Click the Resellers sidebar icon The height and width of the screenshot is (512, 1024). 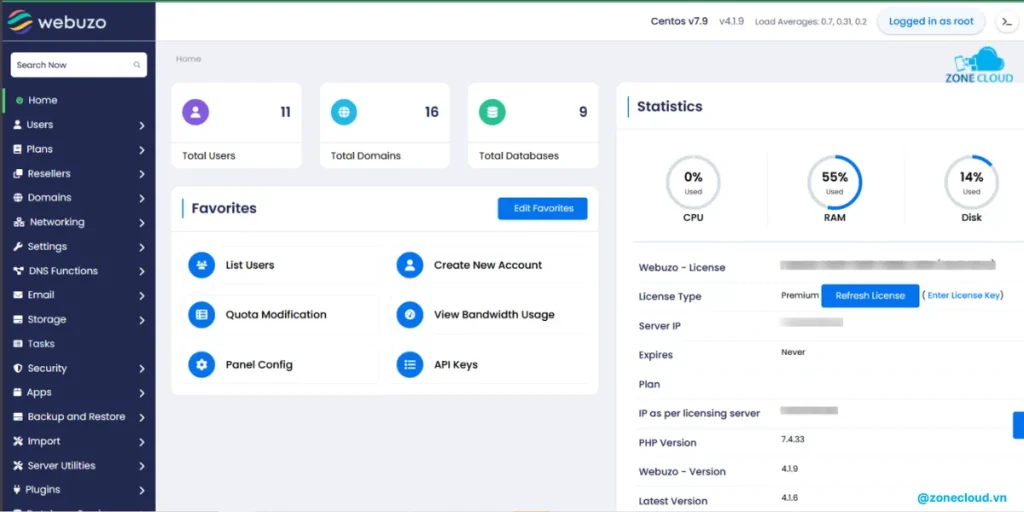18,174
